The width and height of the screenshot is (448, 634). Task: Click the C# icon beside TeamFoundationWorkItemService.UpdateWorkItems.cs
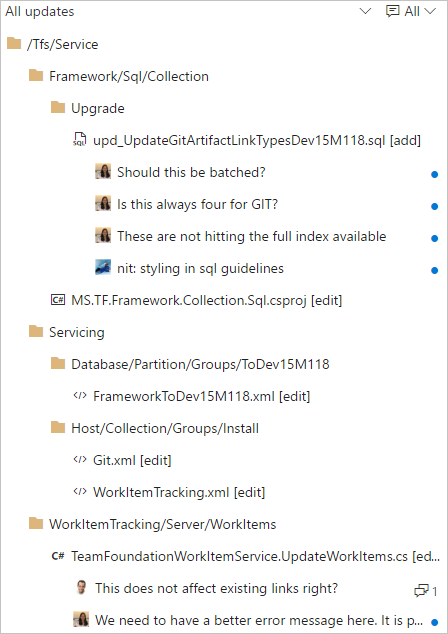click(x=58, y=556)
